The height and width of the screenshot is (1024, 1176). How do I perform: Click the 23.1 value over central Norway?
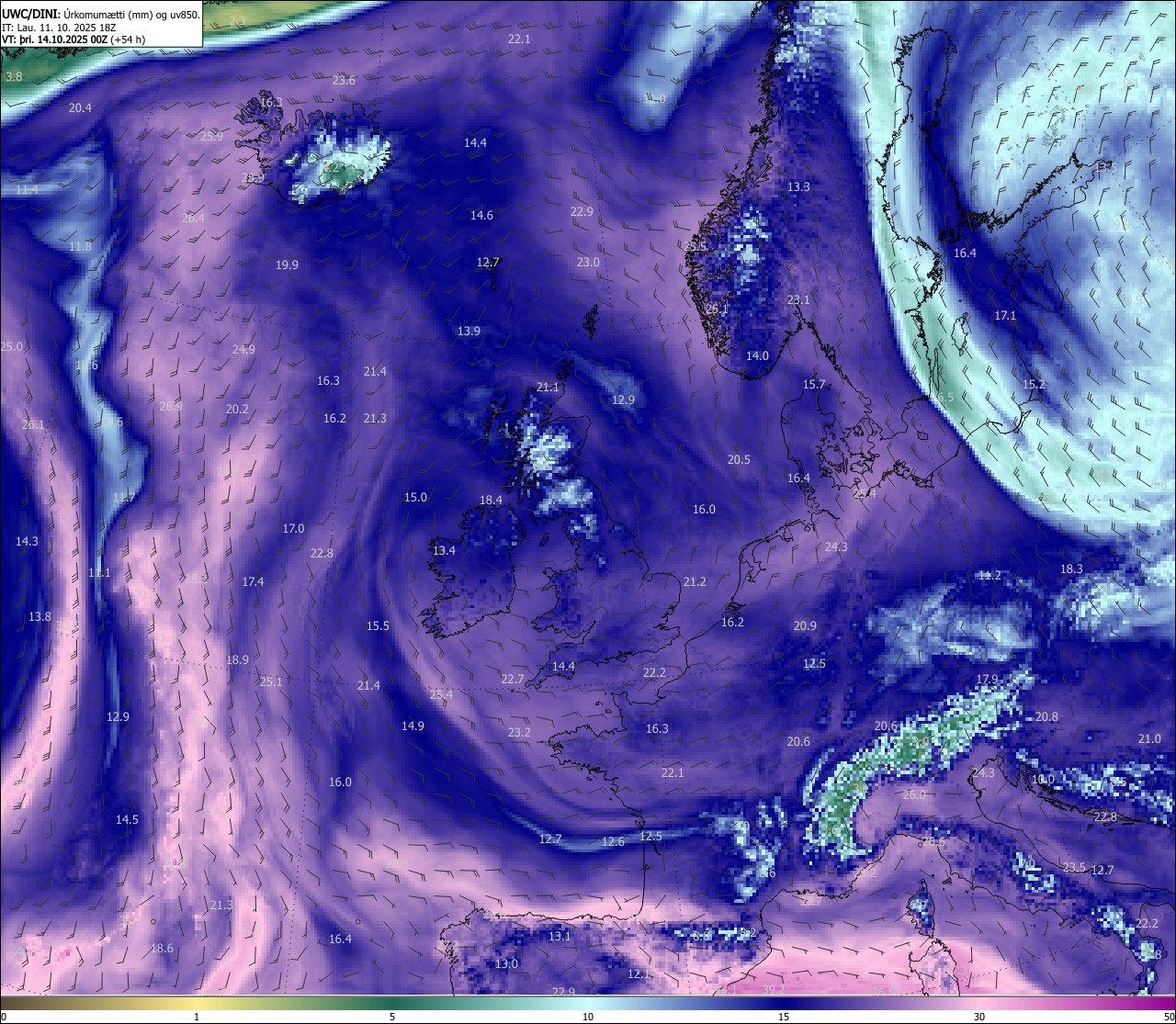pos(798,300)
